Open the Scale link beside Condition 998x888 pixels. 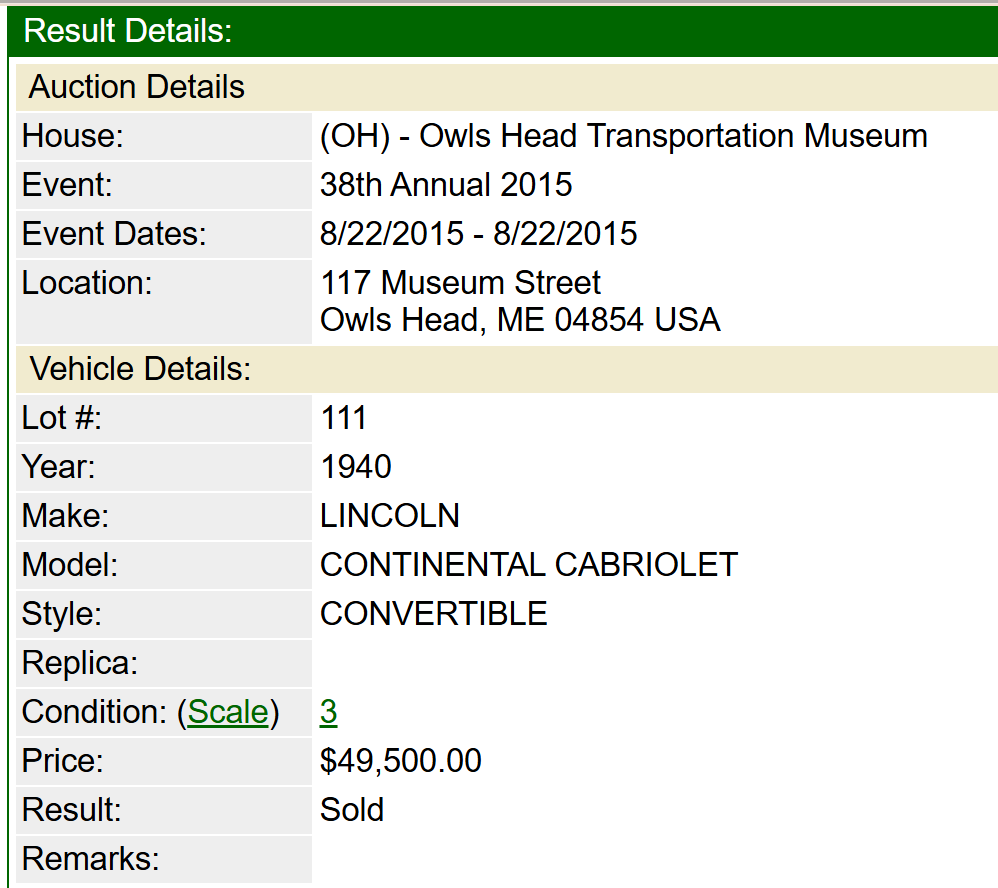point(228,712)
